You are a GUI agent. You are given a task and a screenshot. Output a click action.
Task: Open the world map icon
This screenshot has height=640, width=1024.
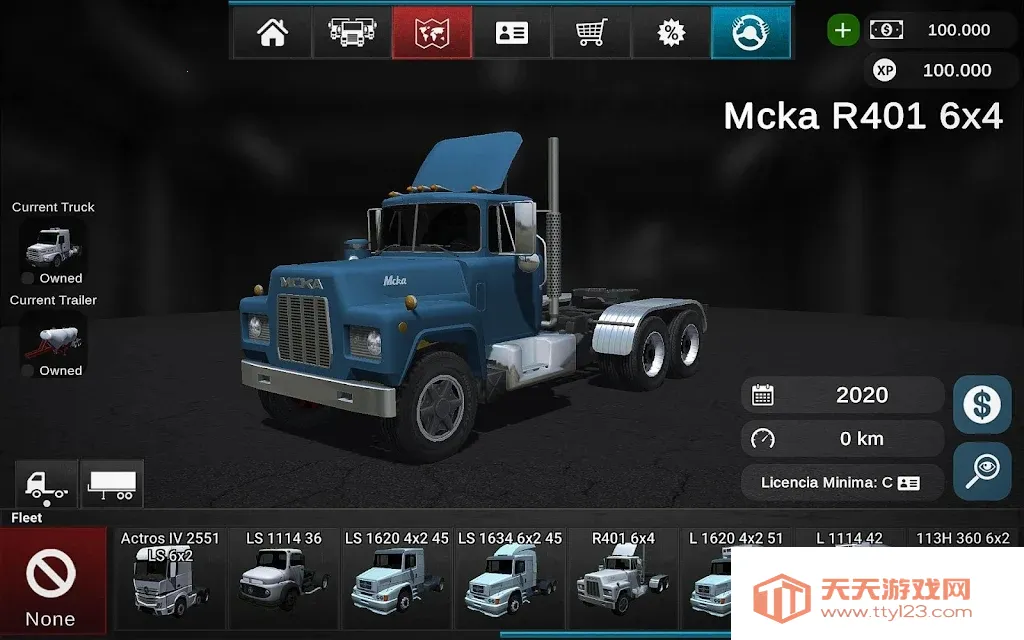pyautogui.click(x=431, y=33)
